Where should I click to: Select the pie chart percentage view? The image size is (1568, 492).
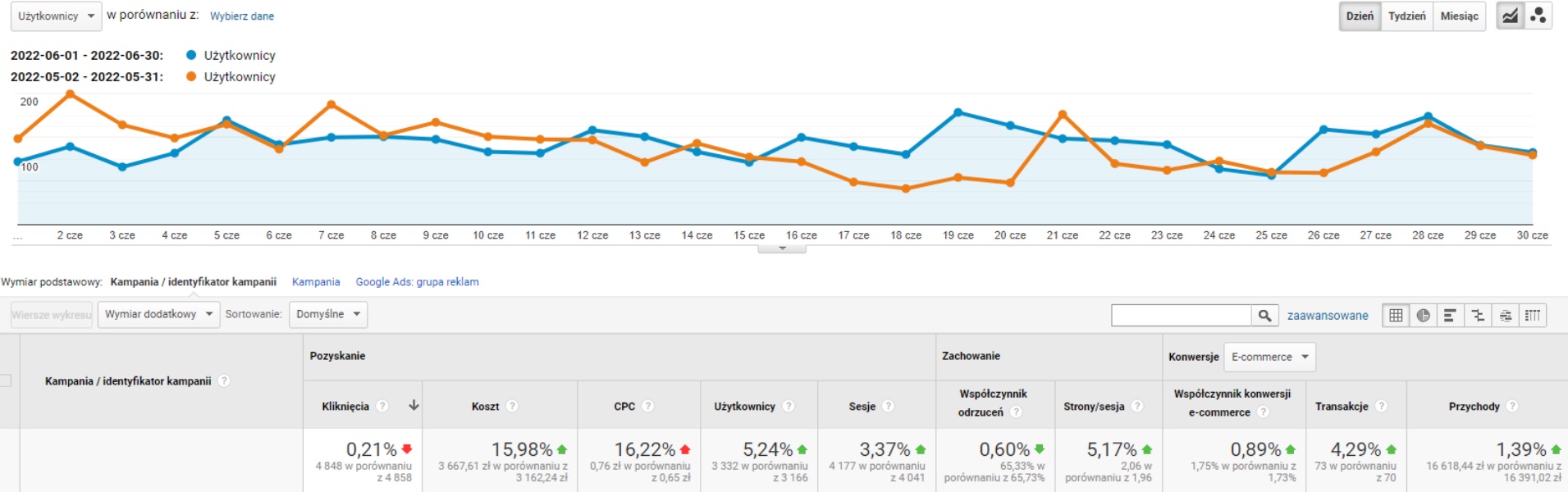(1424, 315)
